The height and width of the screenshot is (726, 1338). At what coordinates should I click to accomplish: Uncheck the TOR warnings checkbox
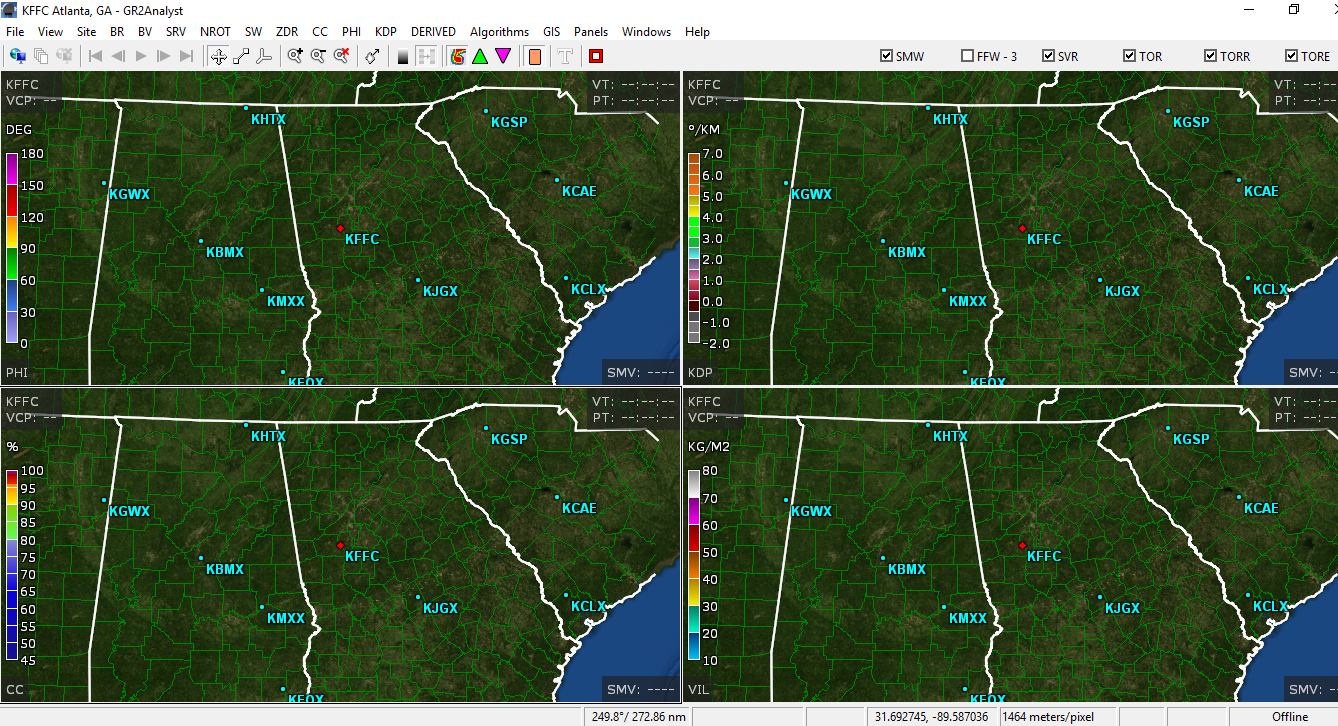[x=1129, y=56]
